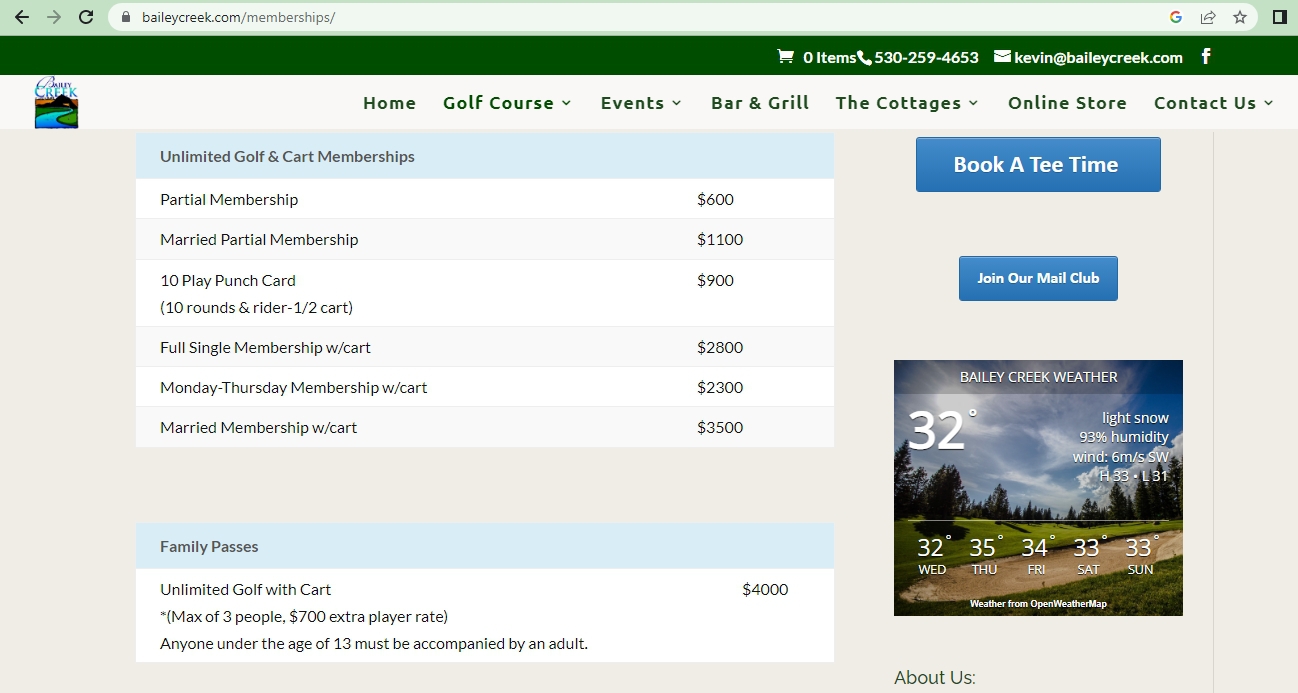Image resolution: width=1298 pixels, height=693 pixels.
Task: Click the envelope email icon
Action: point(1002,57)
